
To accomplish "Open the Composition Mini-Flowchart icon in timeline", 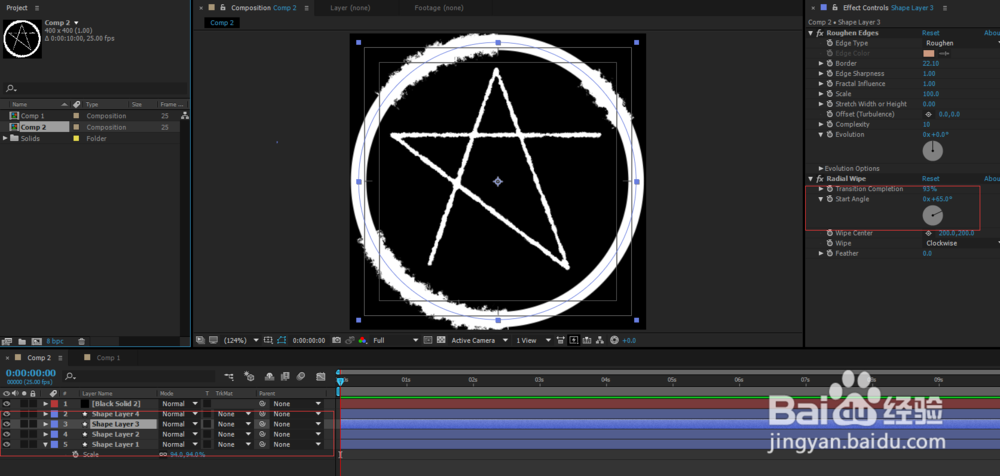I will pos(230,376).
